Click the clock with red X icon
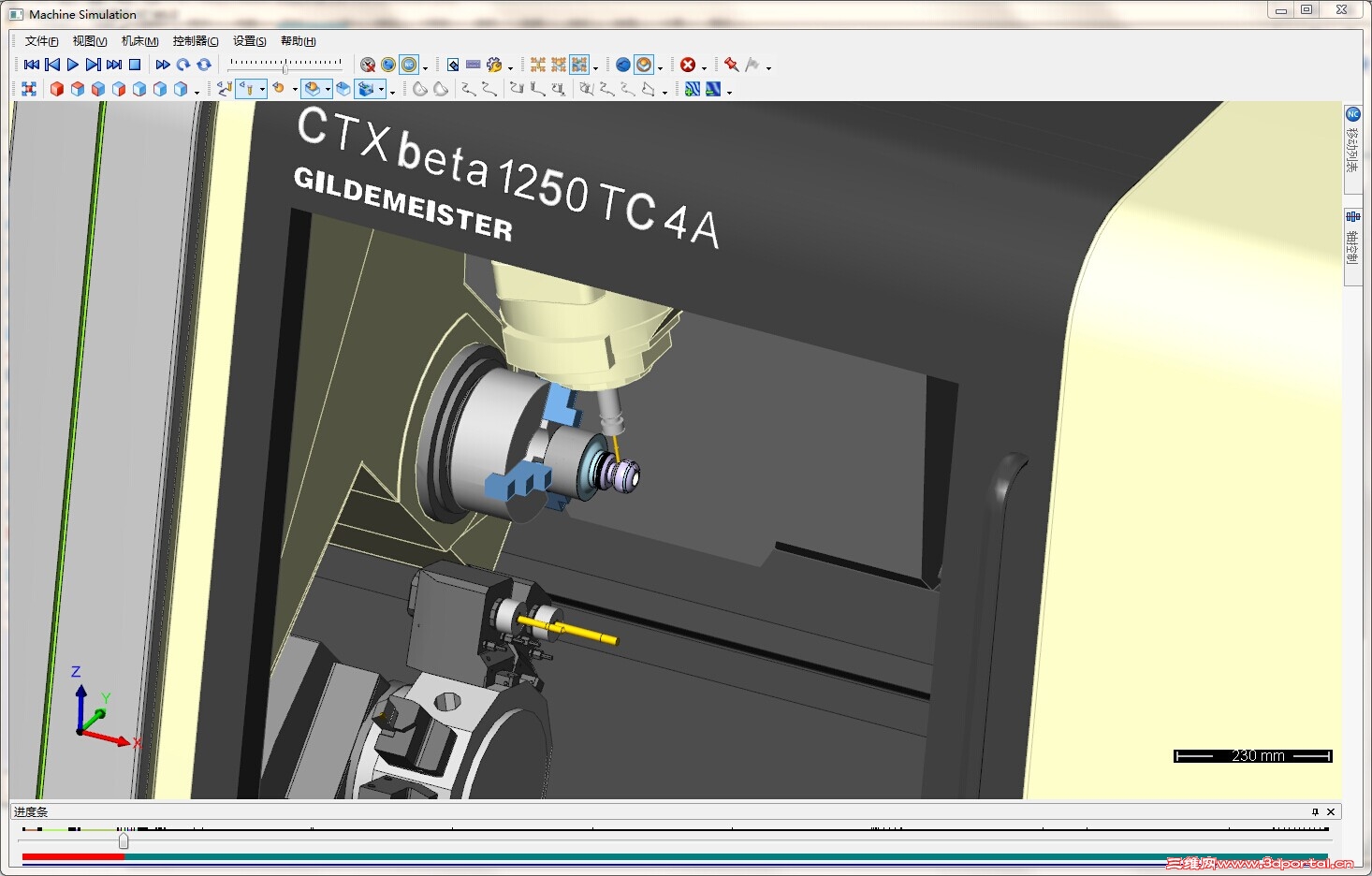The image size is (1372, 876). pos(368,65)
